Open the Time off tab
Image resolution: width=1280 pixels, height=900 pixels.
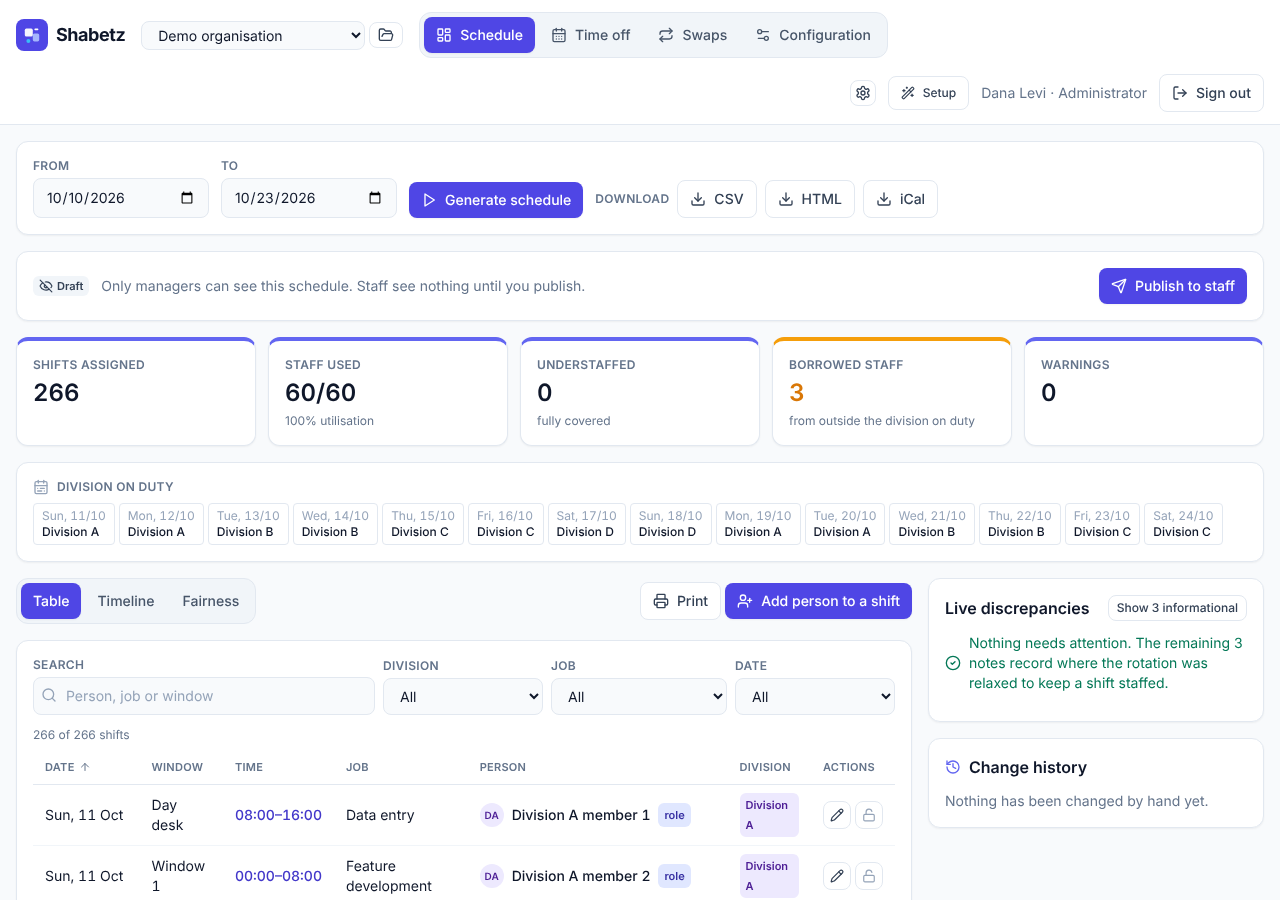tap(591, 35)
